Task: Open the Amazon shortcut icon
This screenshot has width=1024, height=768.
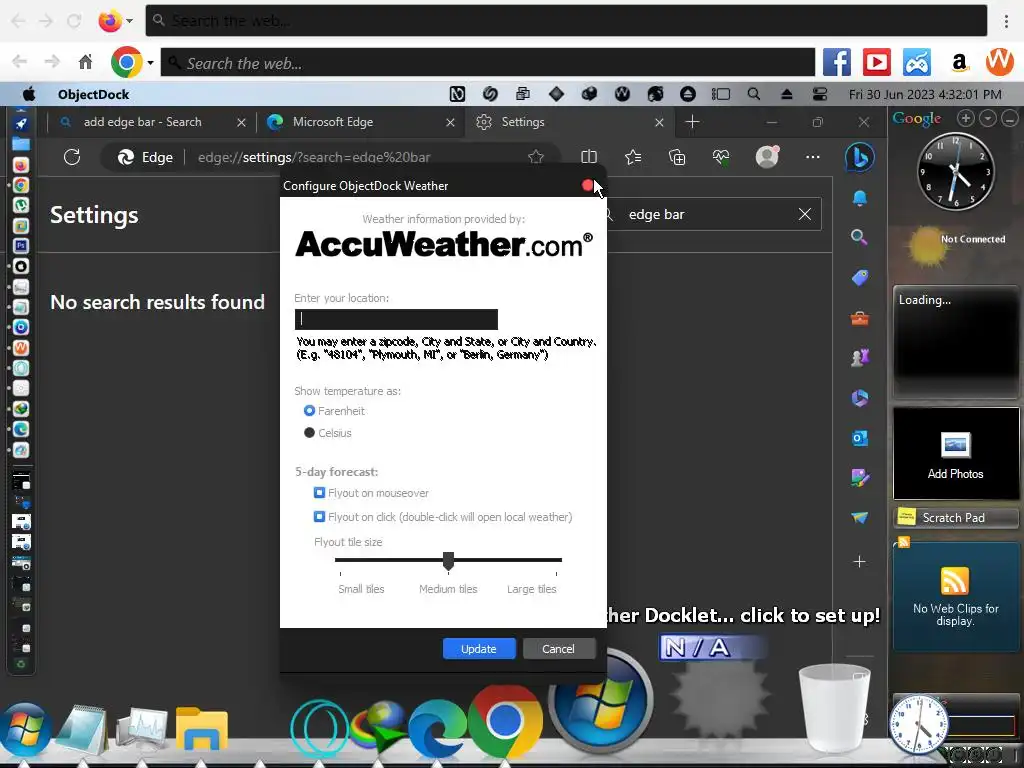Action: pos(959,63)
